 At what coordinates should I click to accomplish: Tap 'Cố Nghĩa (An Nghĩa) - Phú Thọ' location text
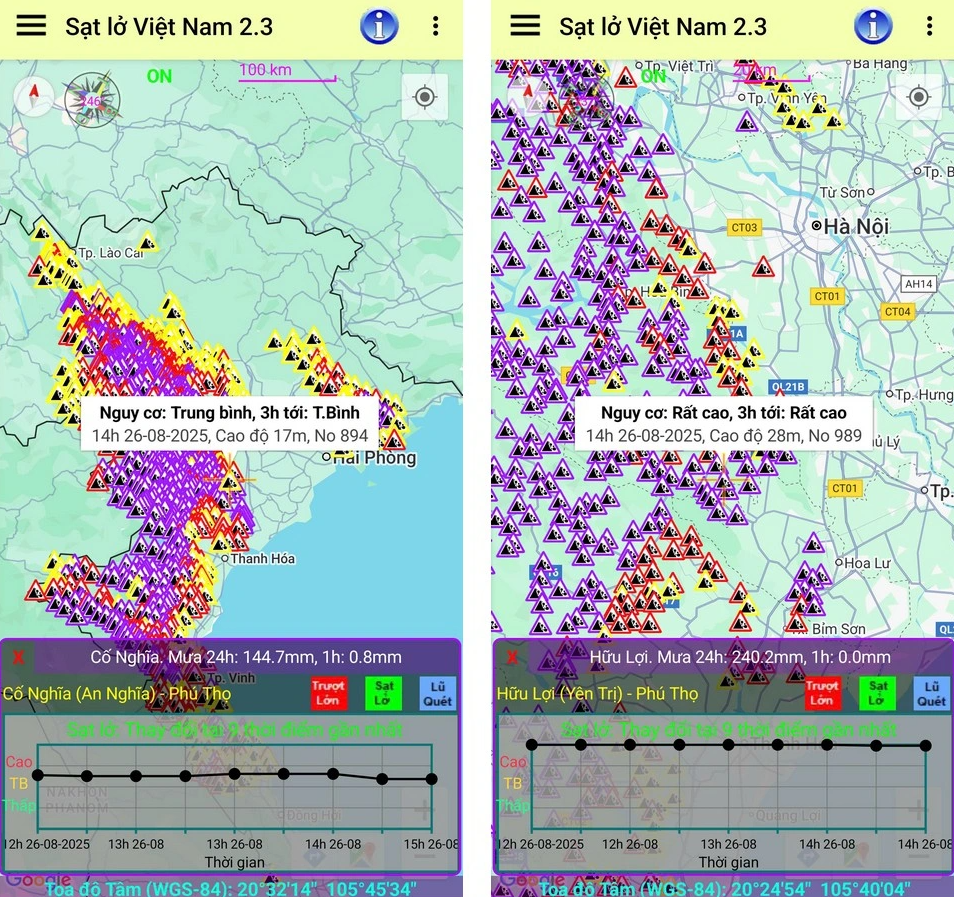click(x=117, y=694)
